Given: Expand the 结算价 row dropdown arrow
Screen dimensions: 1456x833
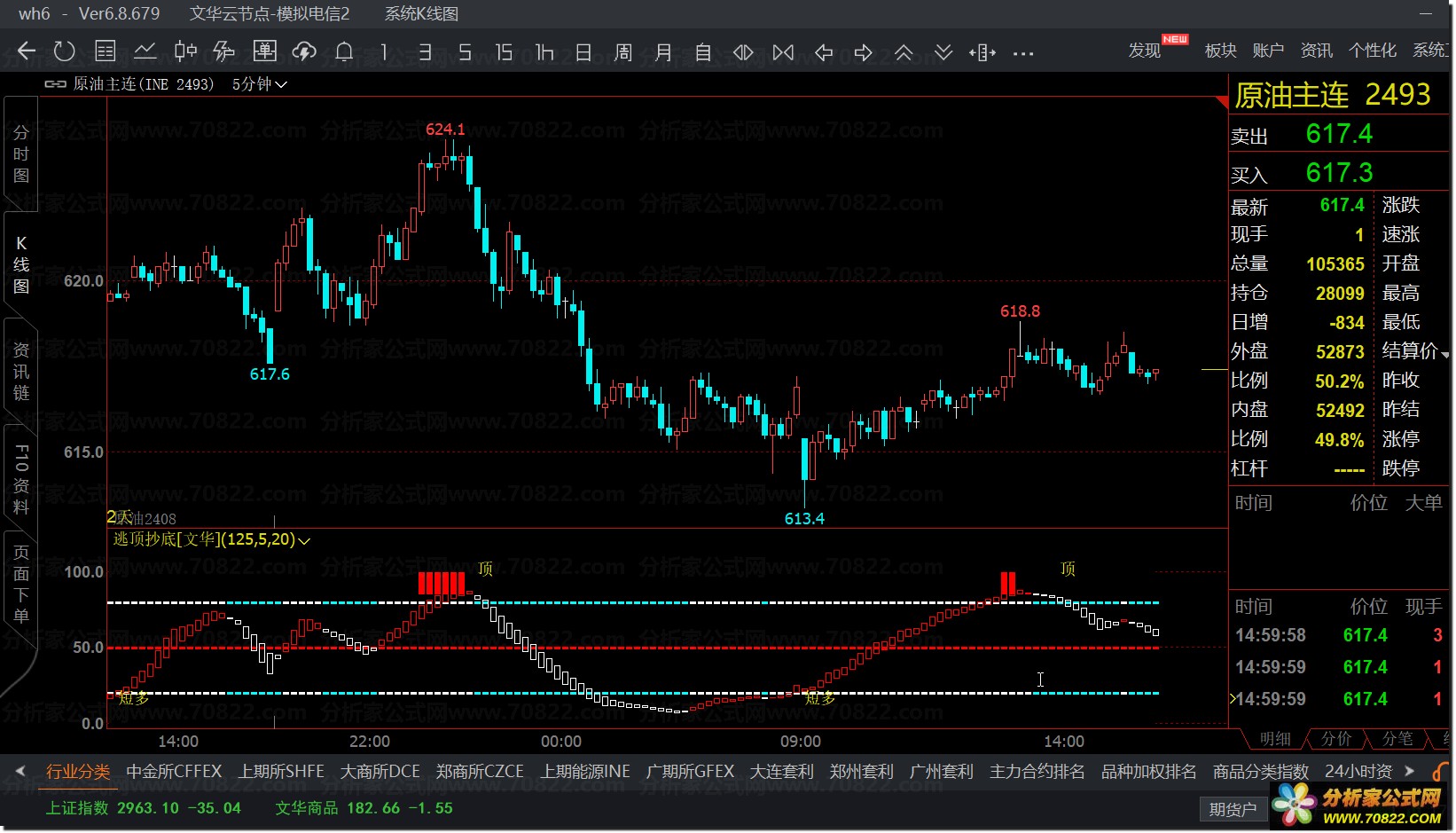Looking at the screenshot, I should (x=1445, y=355).
